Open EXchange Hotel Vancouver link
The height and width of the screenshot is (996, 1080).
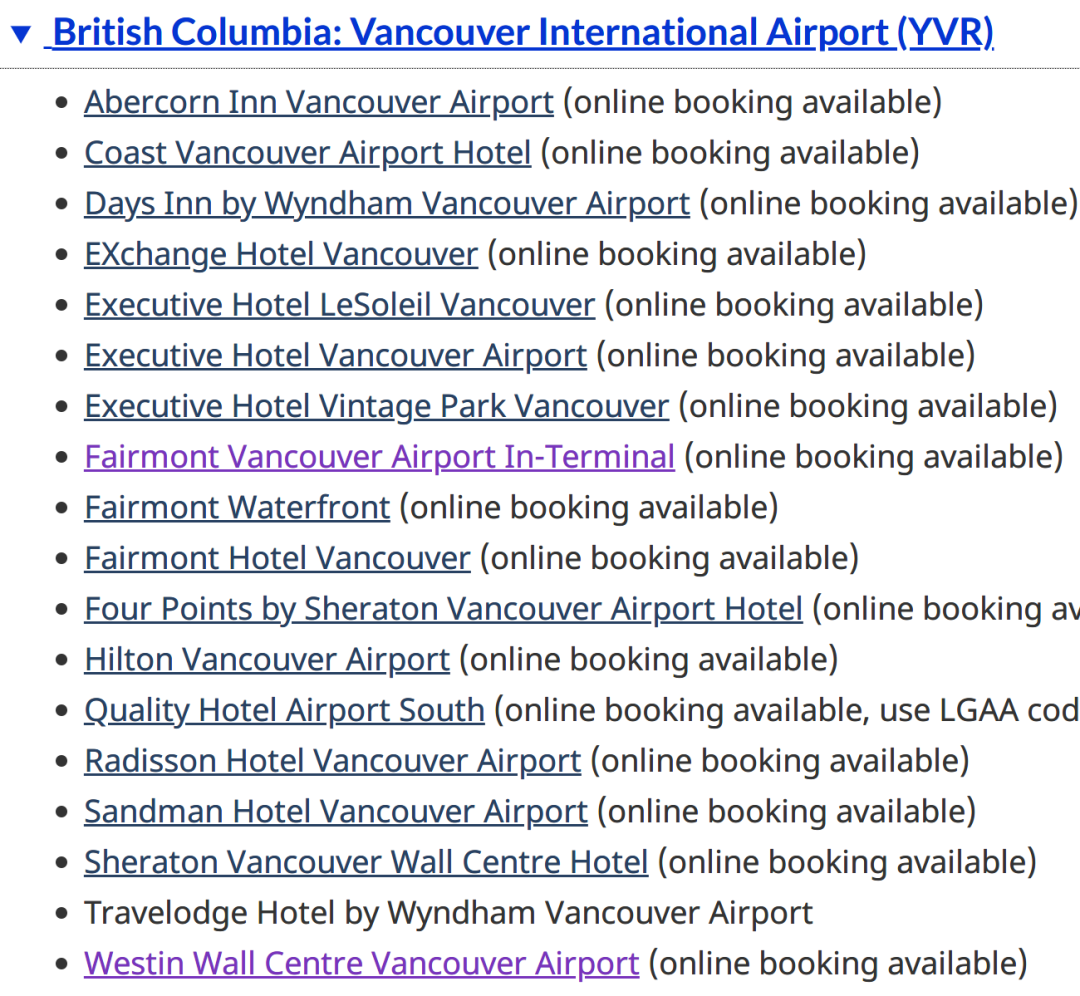pyautogui.click(x=281, y=254)
